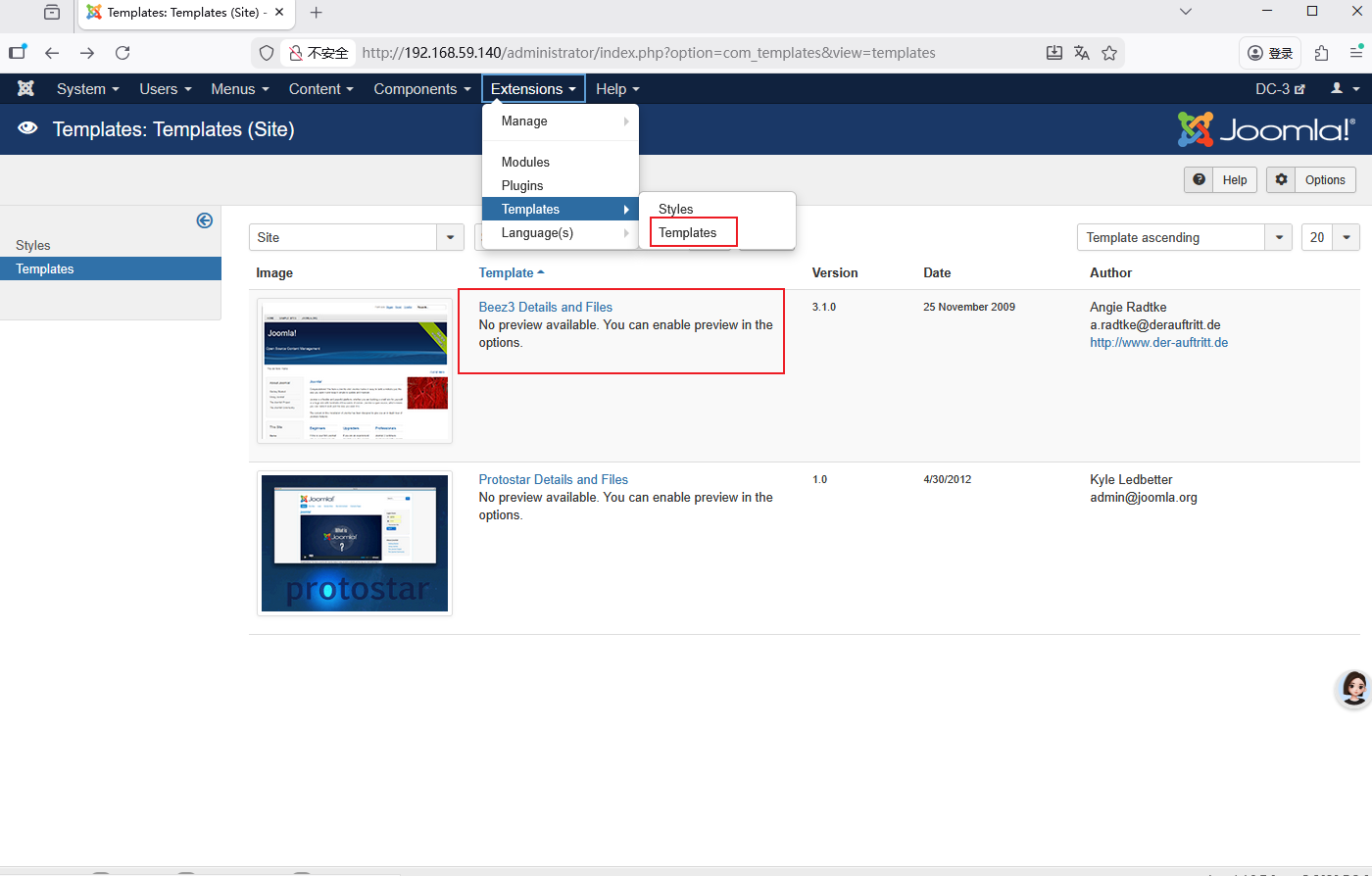The width and height of the screenshot is (1372, 876).
Task: Click the Protostar version 1.0
Action: tap(820, 480)
